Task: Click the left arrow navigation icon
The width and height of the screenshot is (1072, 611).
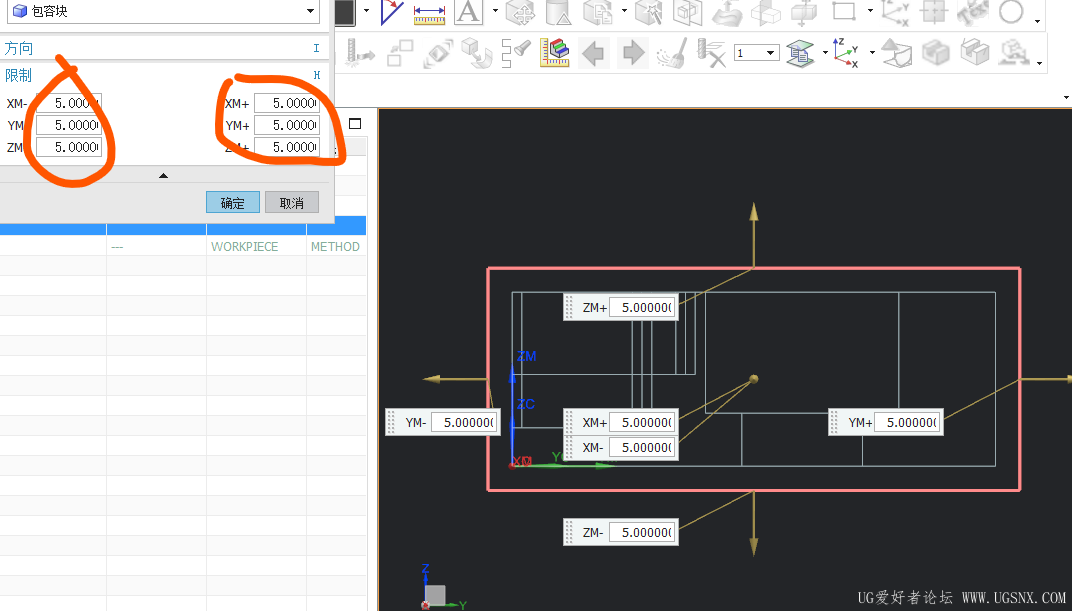Action: [593, 52]
